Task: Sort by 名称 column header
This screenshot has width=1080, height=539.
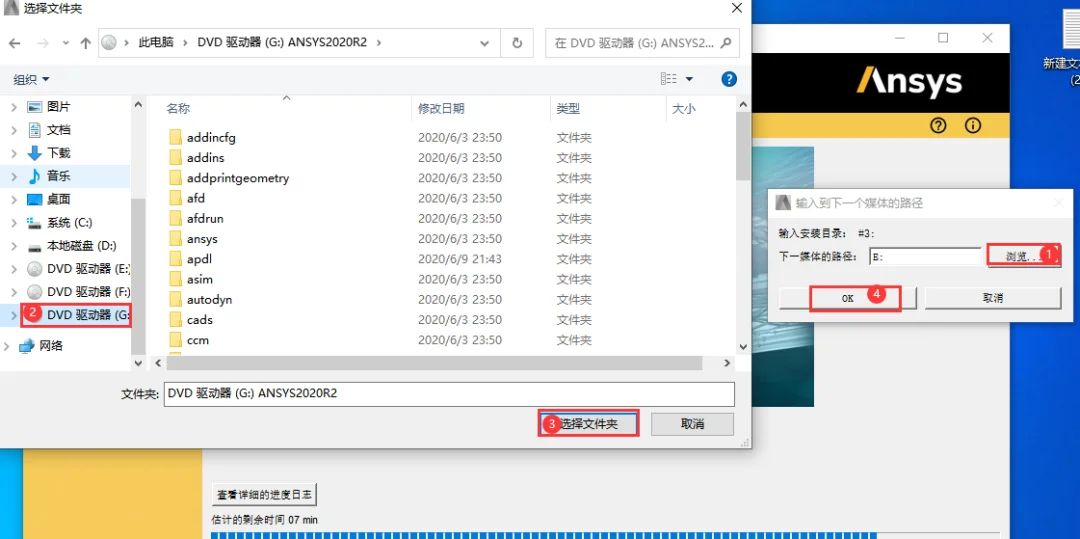Action: pyautogui.click(x=178, y=108)
